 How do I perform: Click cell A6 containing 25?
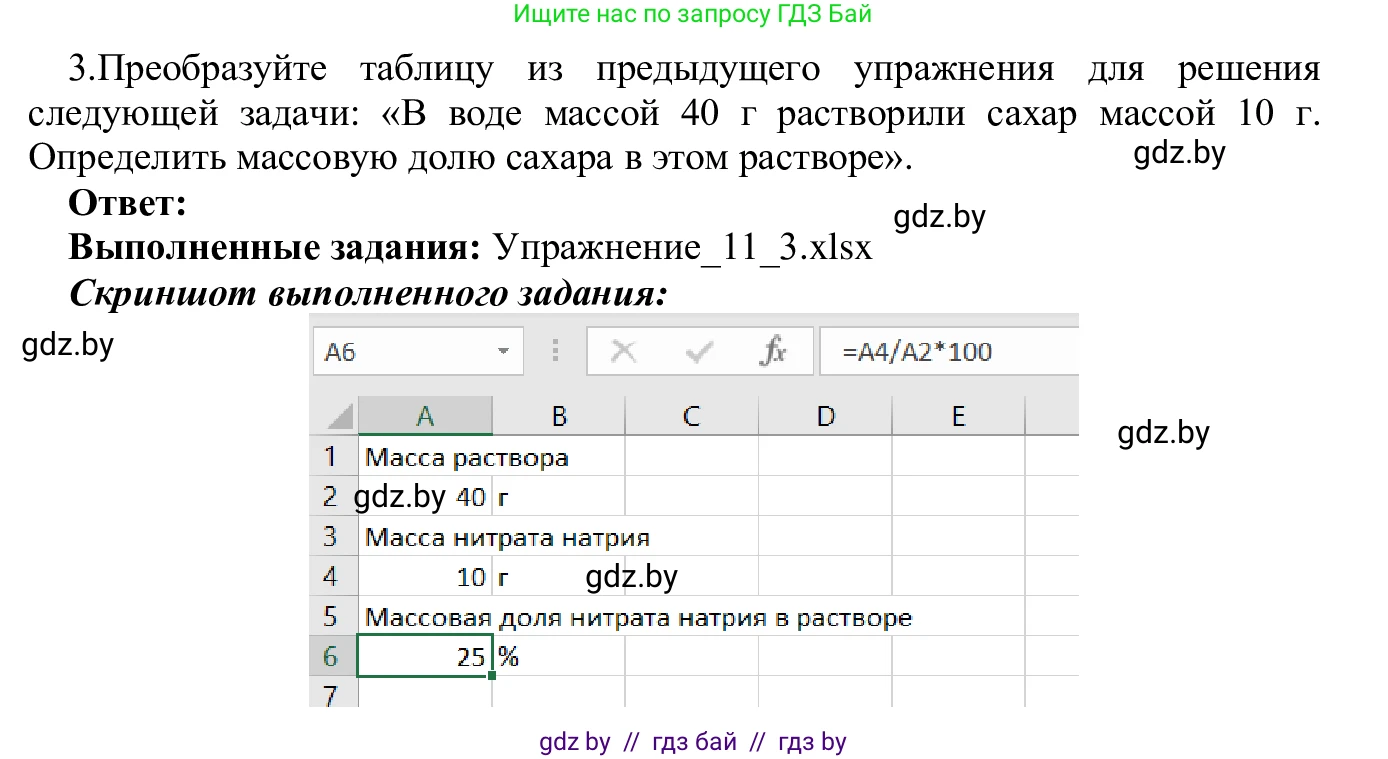click(425, 656)
